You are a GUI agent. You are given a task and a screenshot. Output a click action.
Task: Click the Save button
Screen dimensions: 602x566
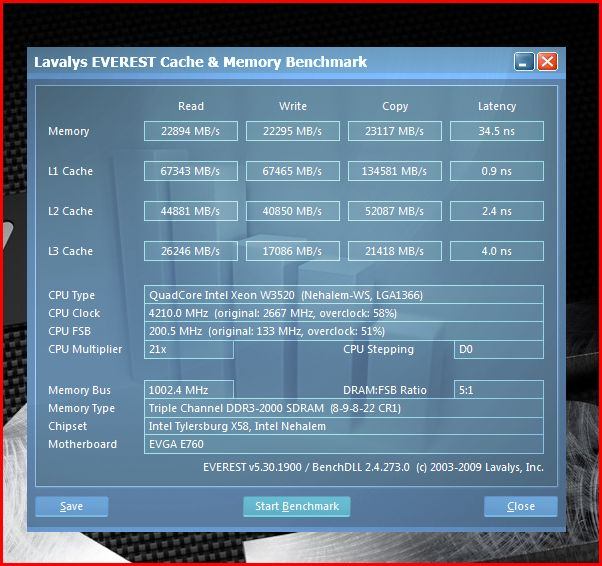coord(72,506)
